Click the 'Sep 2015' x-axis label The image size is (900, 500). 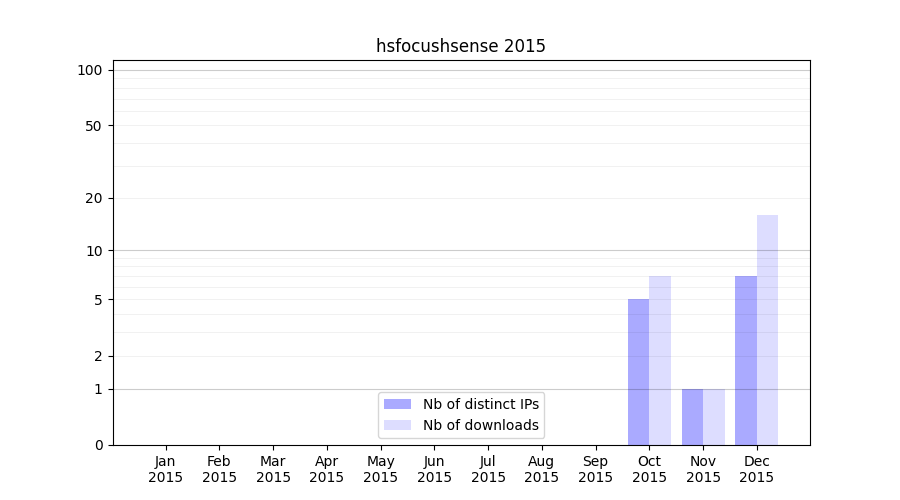(x=595, y=469)
